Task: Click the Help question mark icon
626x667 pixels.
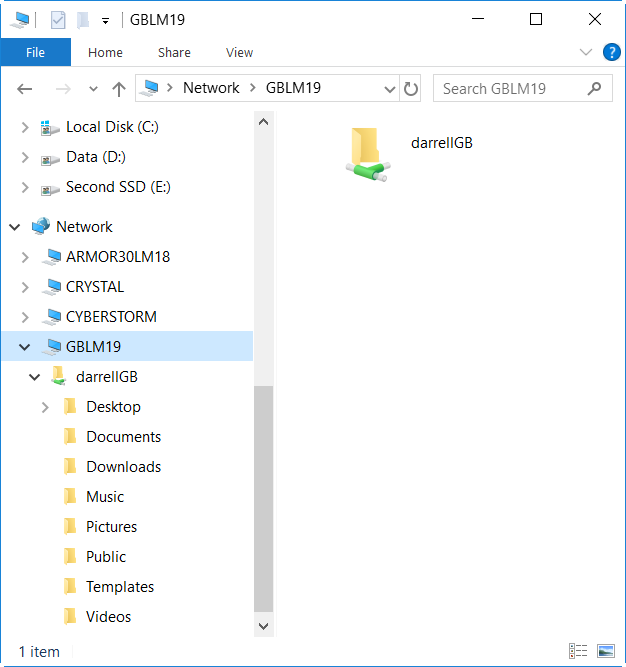Action: tap(611, 52)
